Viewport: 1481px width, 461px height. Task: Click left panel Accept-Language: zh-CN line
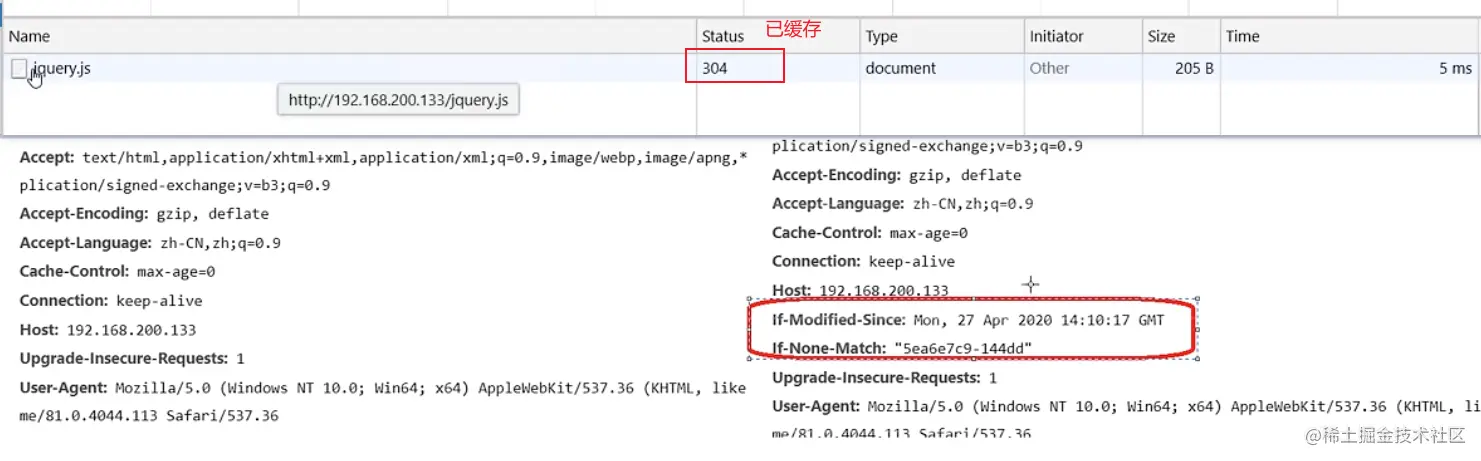click(150, 242)
